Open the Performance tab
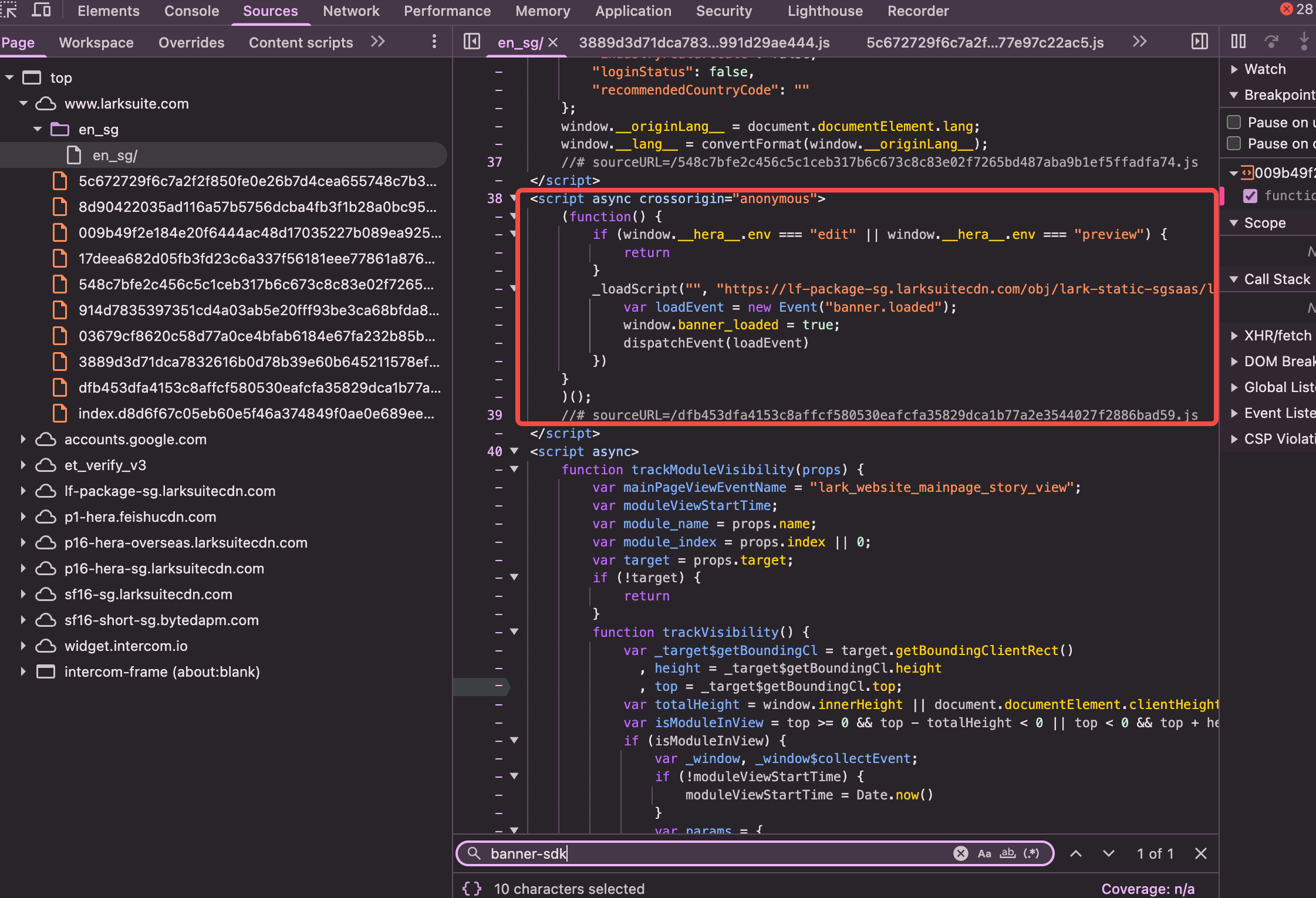The width and height of the screenshot is (1316, 898). pyautogui.click(x=447, y=11)
